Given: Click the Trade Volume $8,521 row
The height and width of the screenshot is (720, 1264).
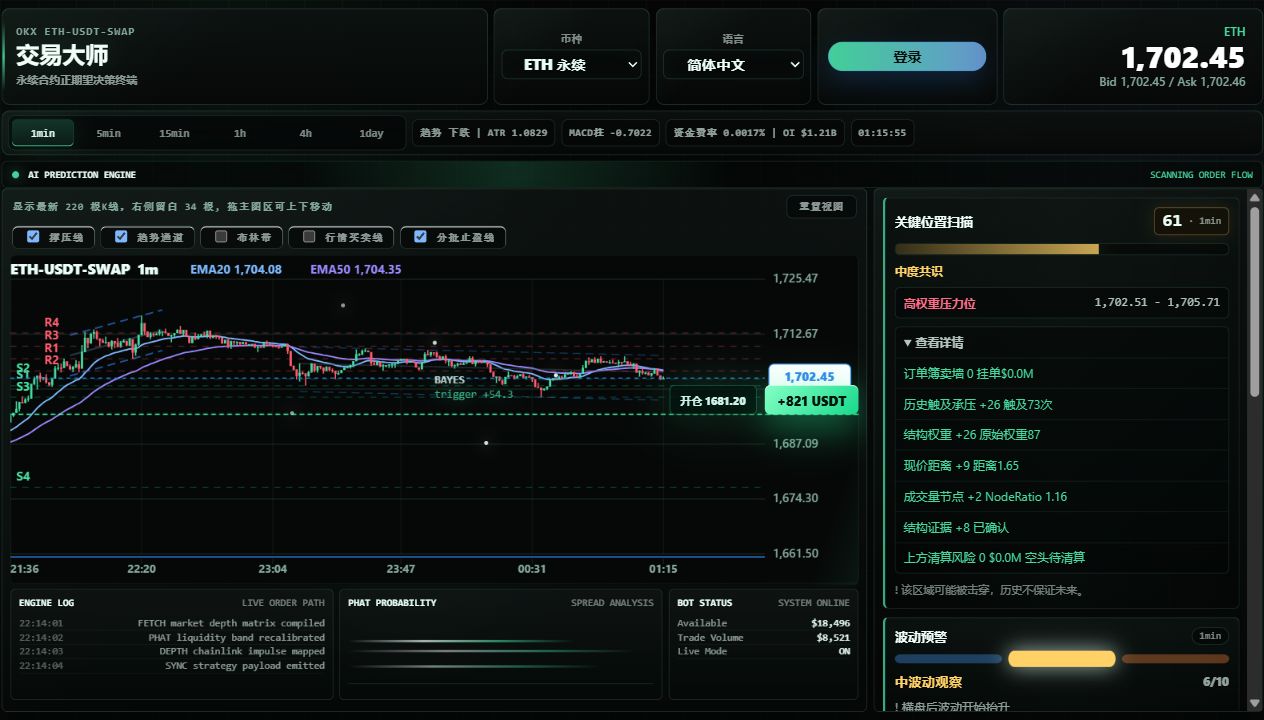Looking at the screenshot, I should tap(763, 637).
